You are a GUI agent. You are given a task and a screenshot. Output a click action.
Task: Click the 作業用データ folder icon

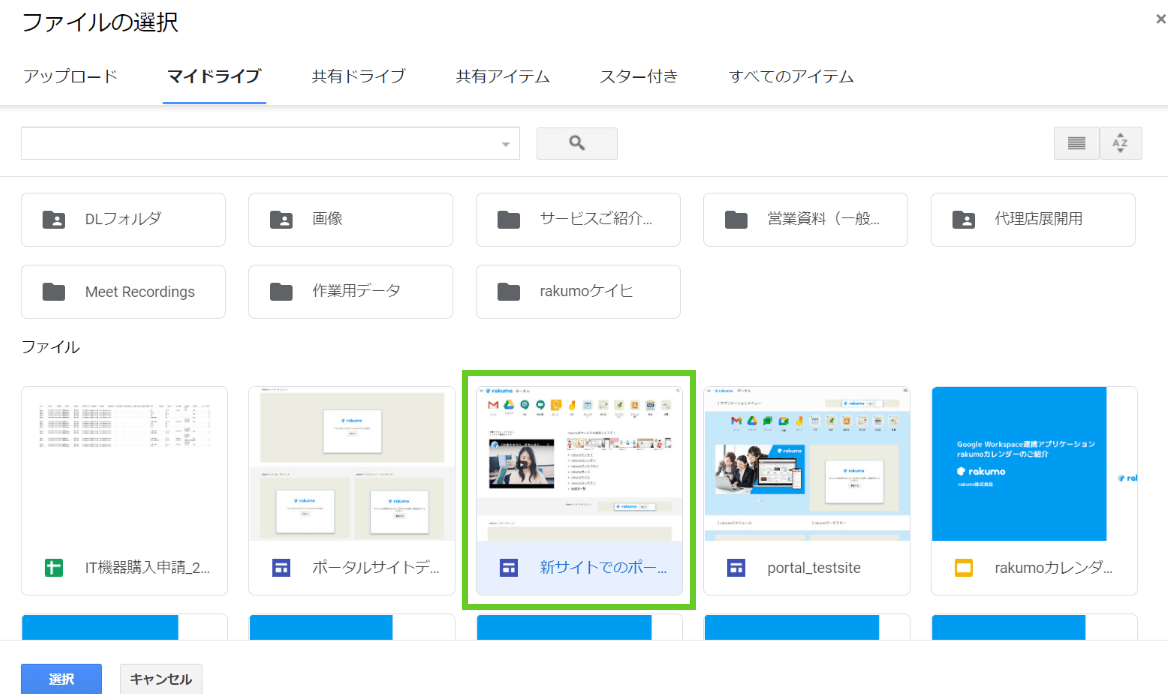pos(281,292)
